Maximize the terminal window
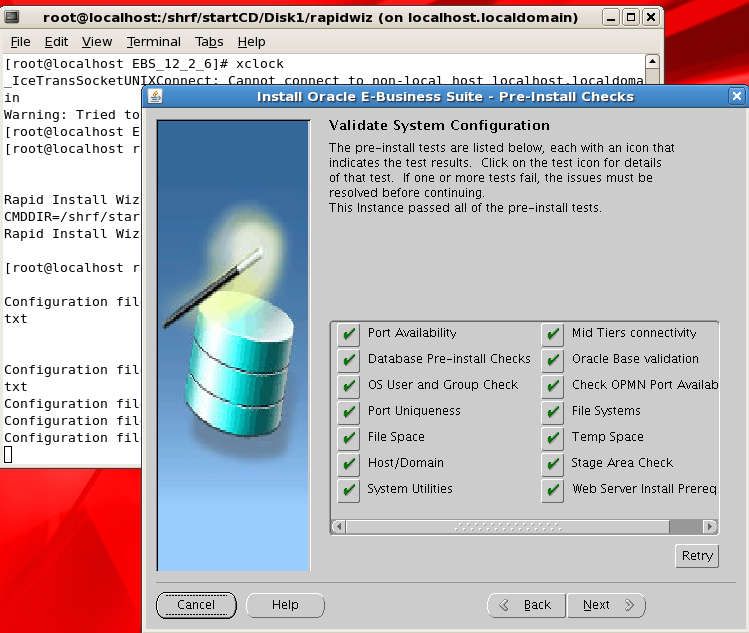 [631, 18]
